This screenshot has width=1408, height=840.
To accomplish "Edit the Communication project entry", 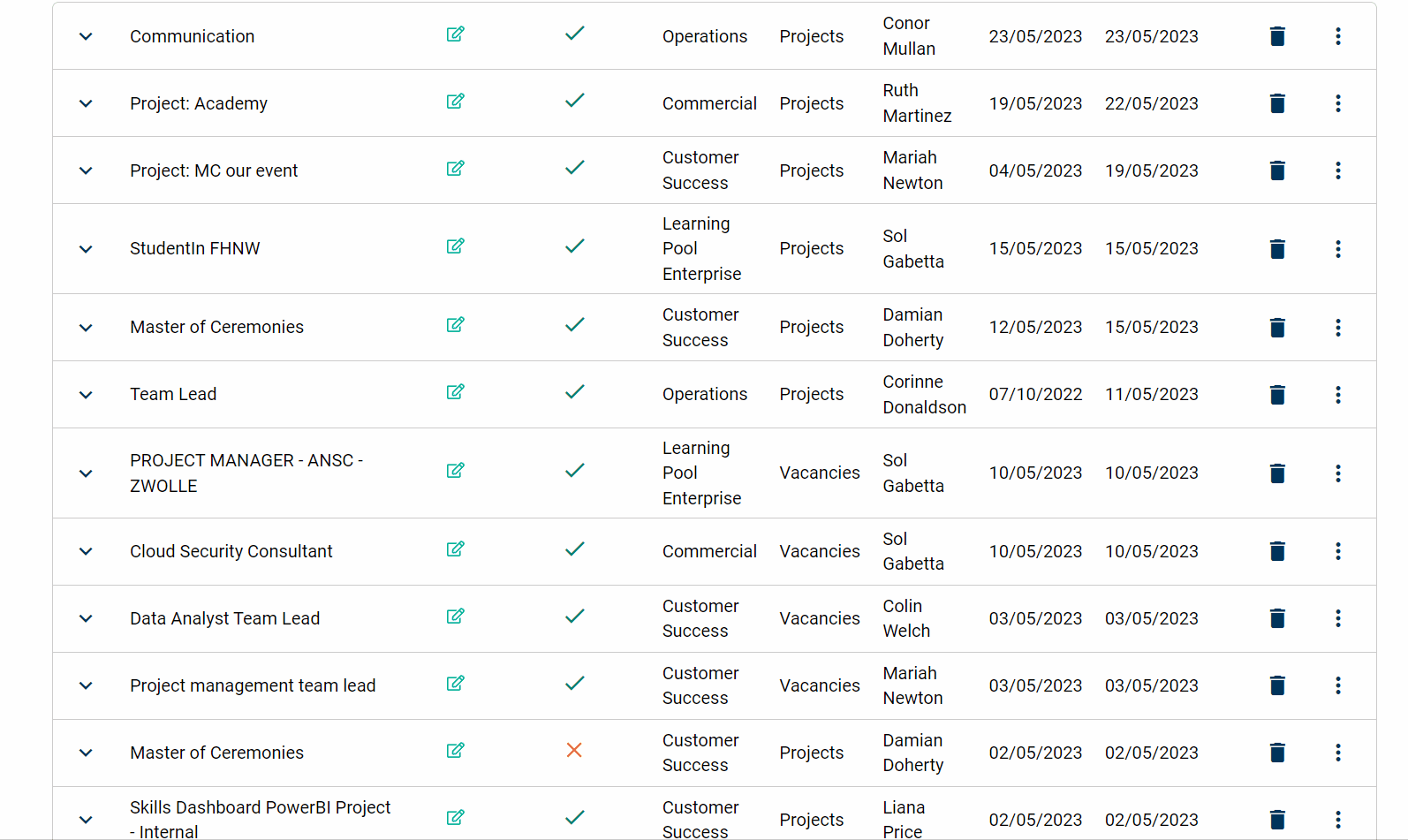I will click(x=455, y=34).
